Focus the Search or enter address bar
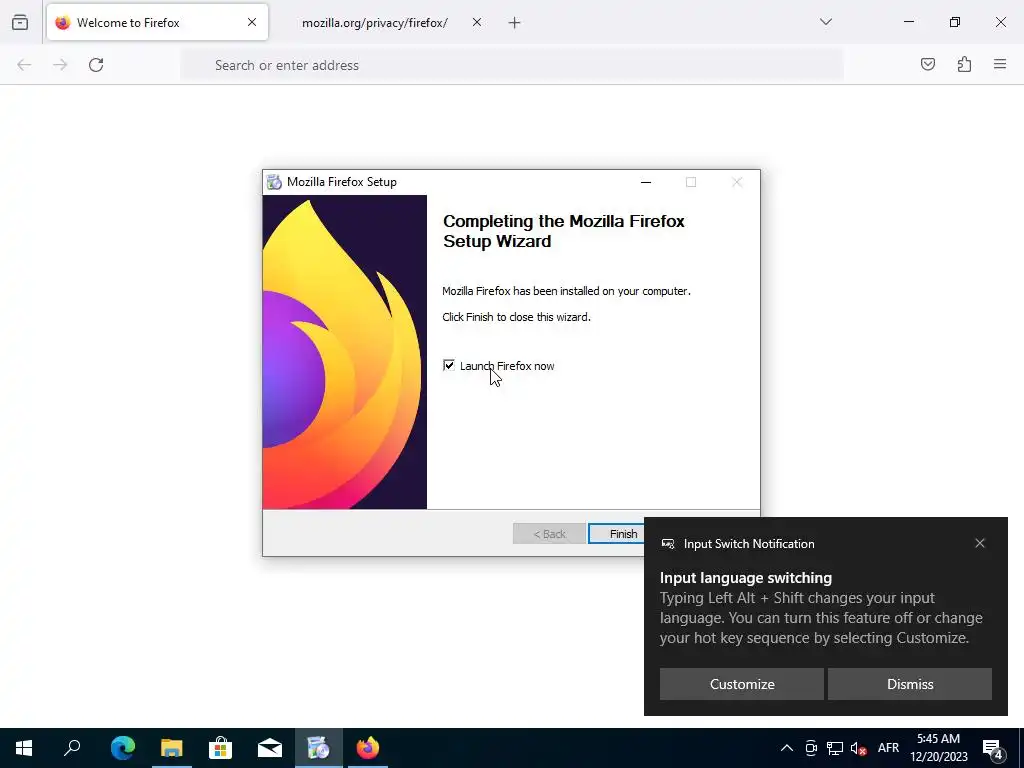1024x768 pixels. (x=511, y=65)
